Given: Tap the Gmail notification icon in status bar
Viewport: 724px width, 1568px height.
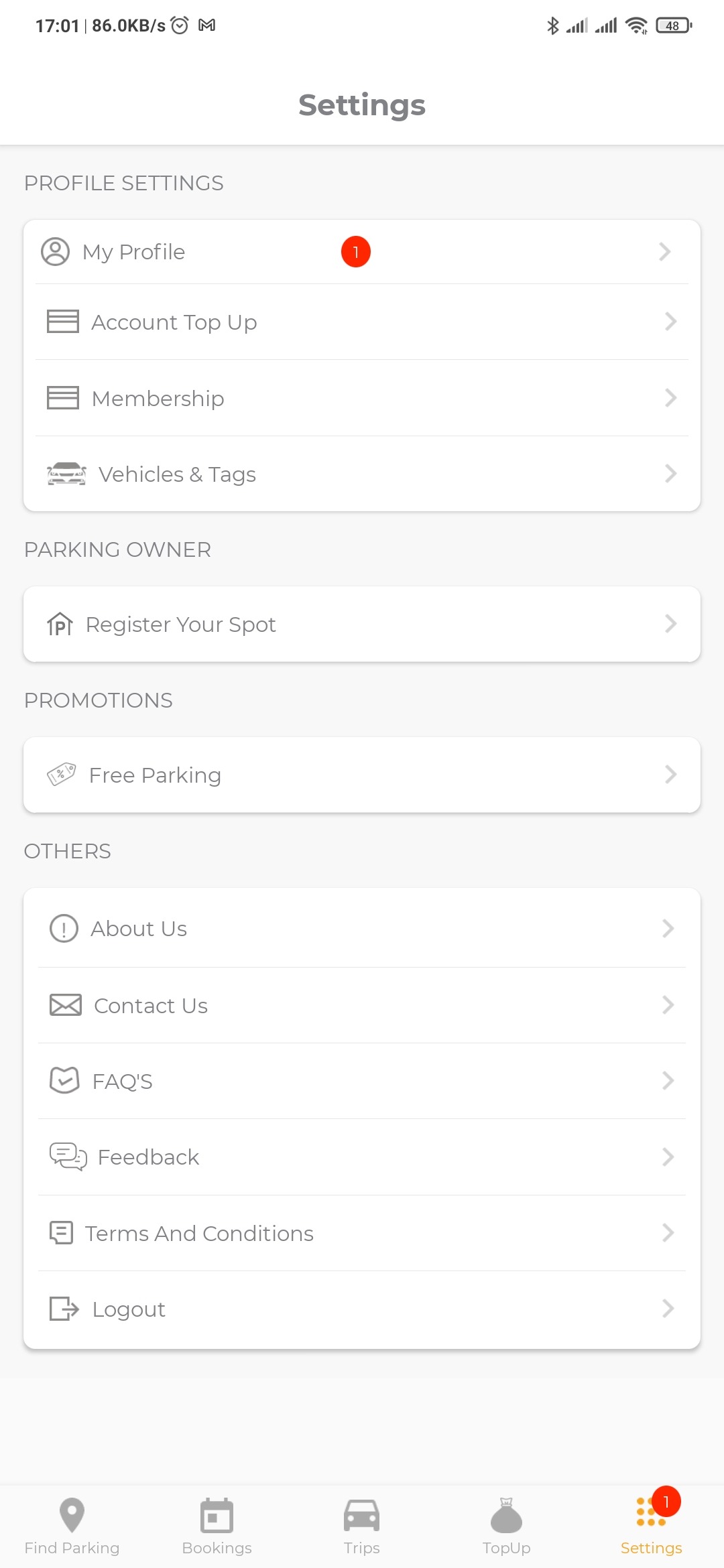Looking at the screenshot, I should pos(207,25).
